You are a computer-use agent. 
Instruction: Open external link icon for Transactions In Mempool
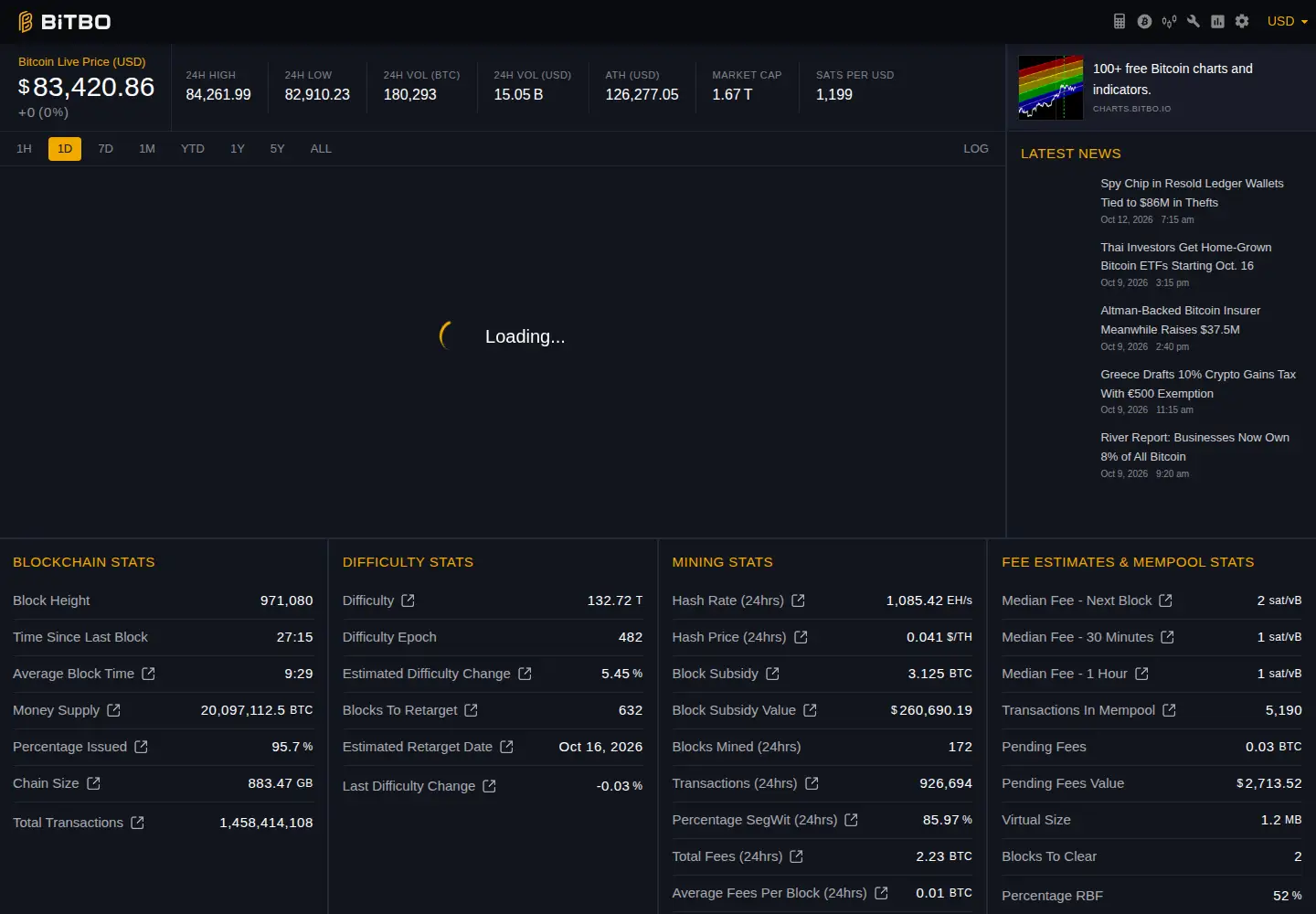[x=1169, y=710]
